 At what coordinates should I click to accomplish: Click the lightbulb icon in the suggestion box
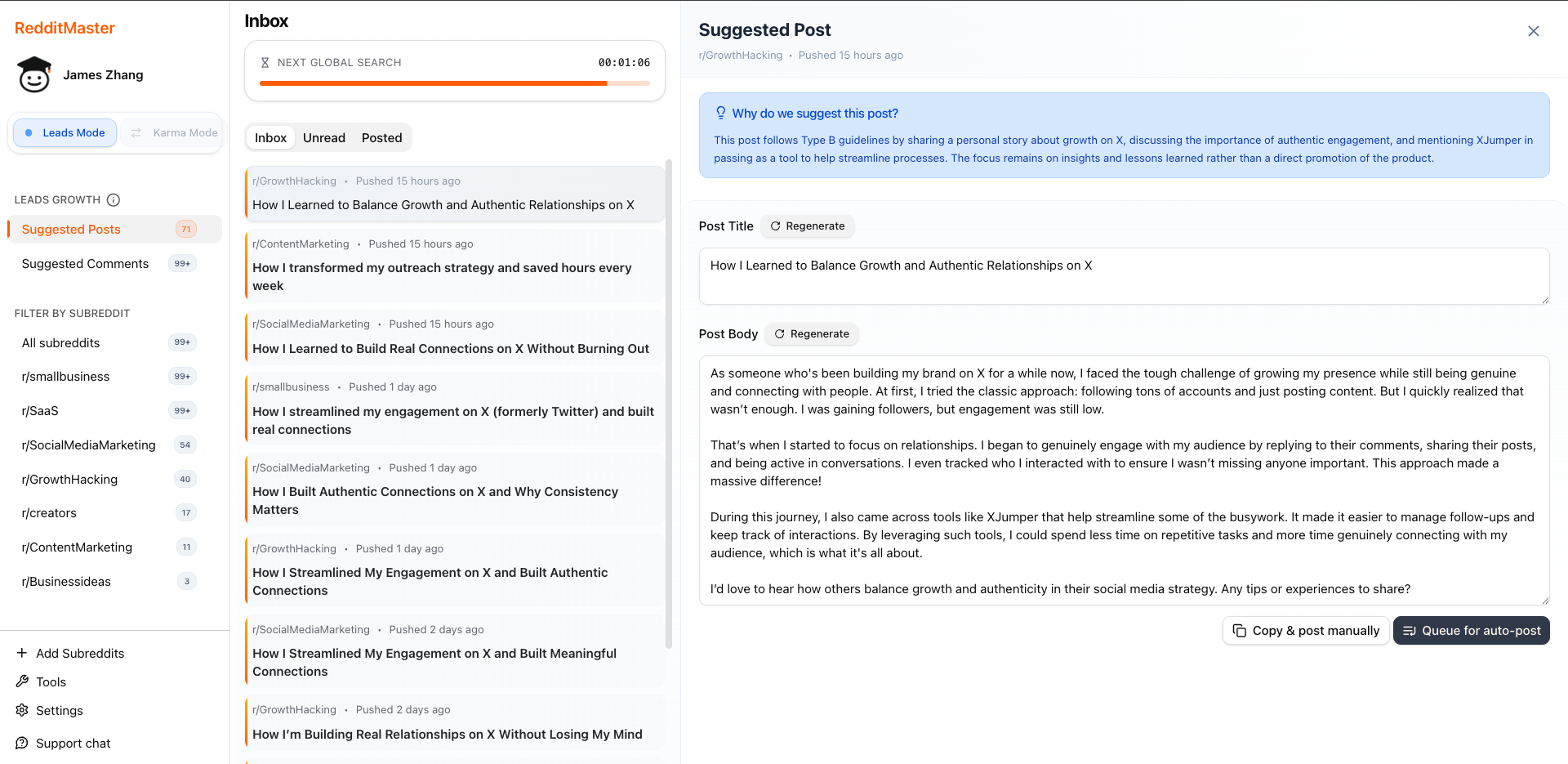click(x=720, y=113)
